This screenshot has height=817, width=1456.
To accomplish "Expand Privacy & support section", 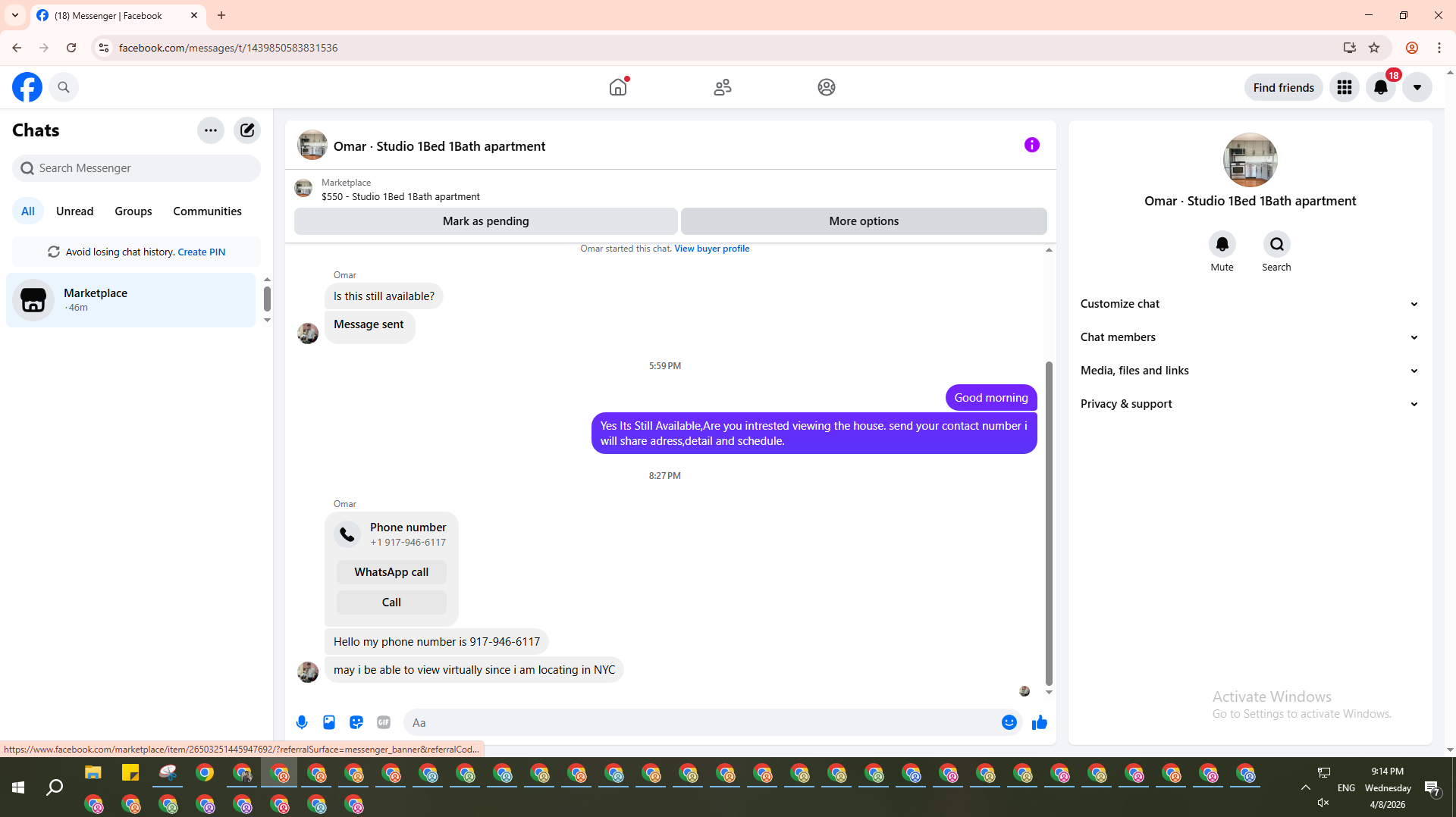I will pyautogui.click(x=1250, y=404).
